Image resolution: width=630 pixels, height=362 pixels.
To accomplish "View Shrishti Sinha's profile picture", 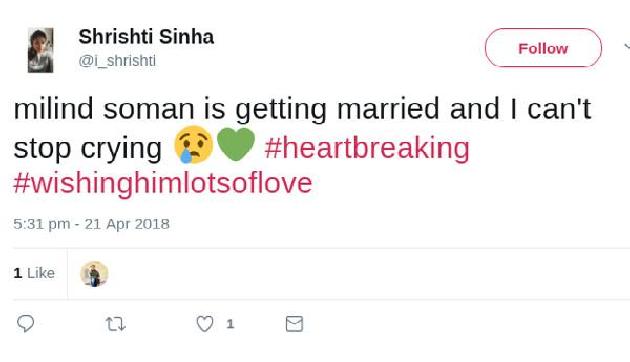I will click(40, 50).
